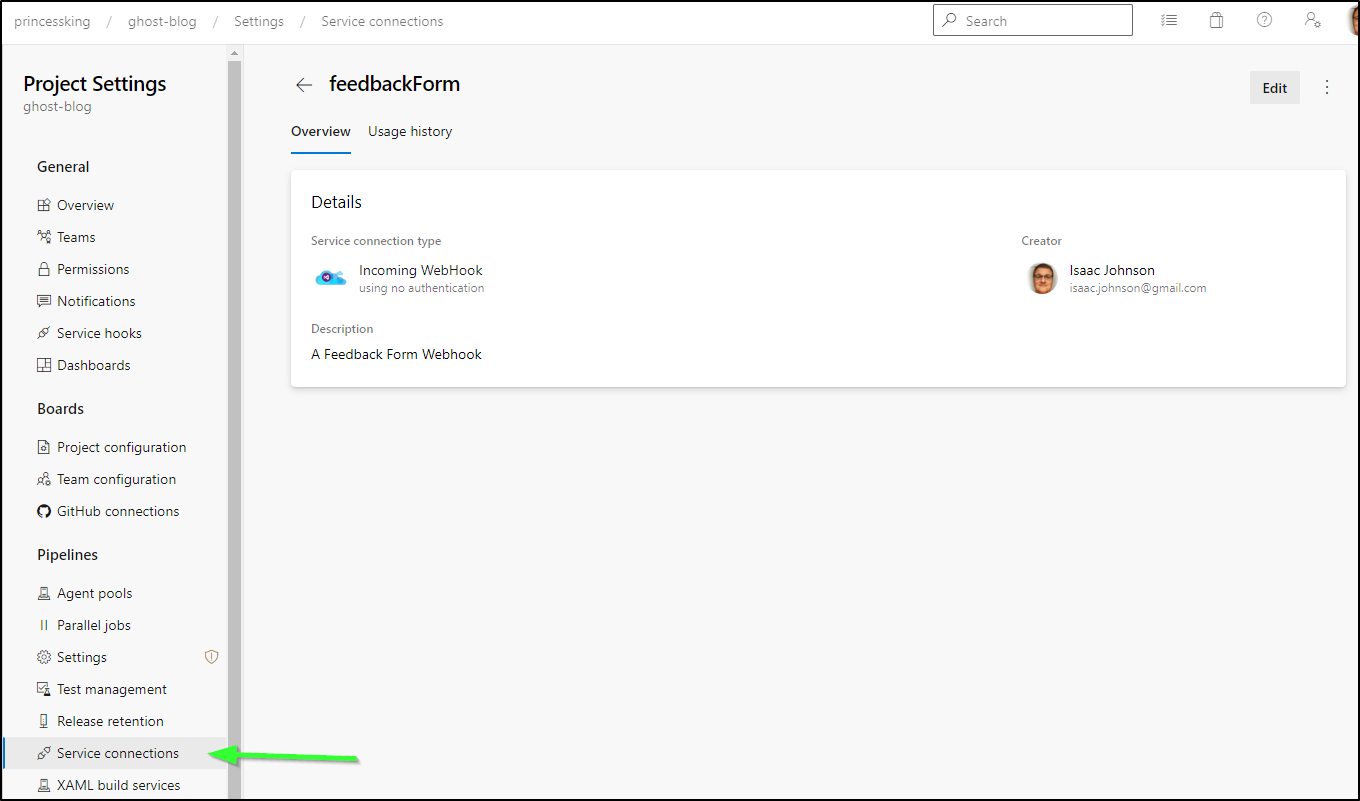Open the Team configuration page
This screenshot has width=1360, height=801.
click(115, 479)
